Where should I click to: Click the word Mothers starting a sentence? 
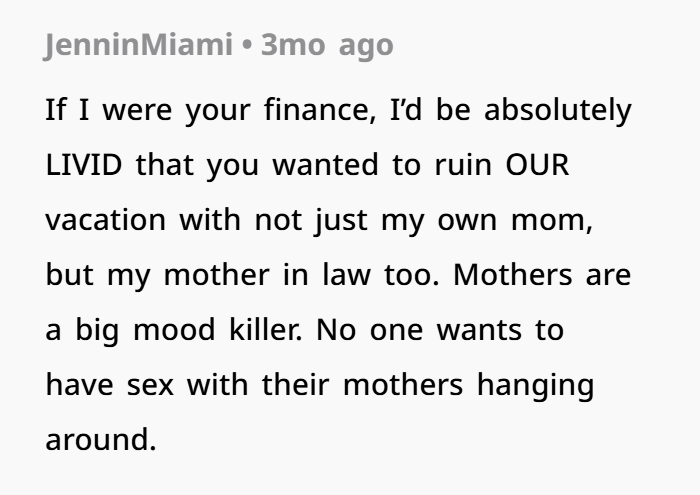[x=512, y=275]
